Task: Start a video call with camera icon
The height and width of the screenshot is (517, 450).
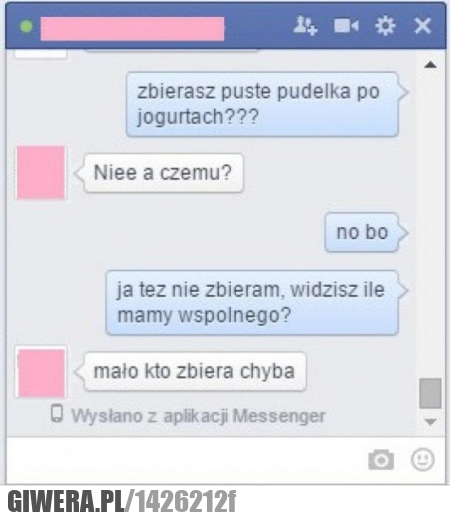Action: tap(346, 26)
